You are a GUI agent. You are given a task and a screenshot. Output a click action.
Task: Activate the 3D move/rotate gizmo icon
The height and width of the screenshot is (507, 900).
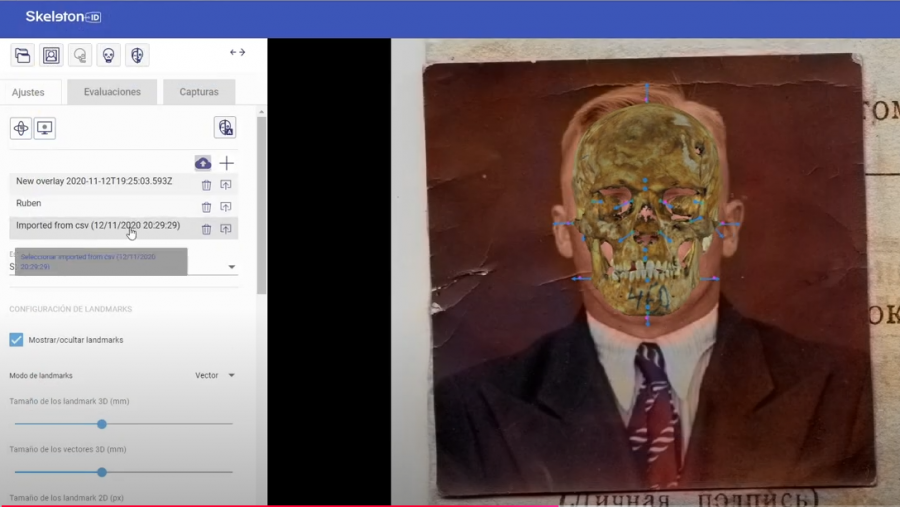pyautogui.click(x=21, y=128)
